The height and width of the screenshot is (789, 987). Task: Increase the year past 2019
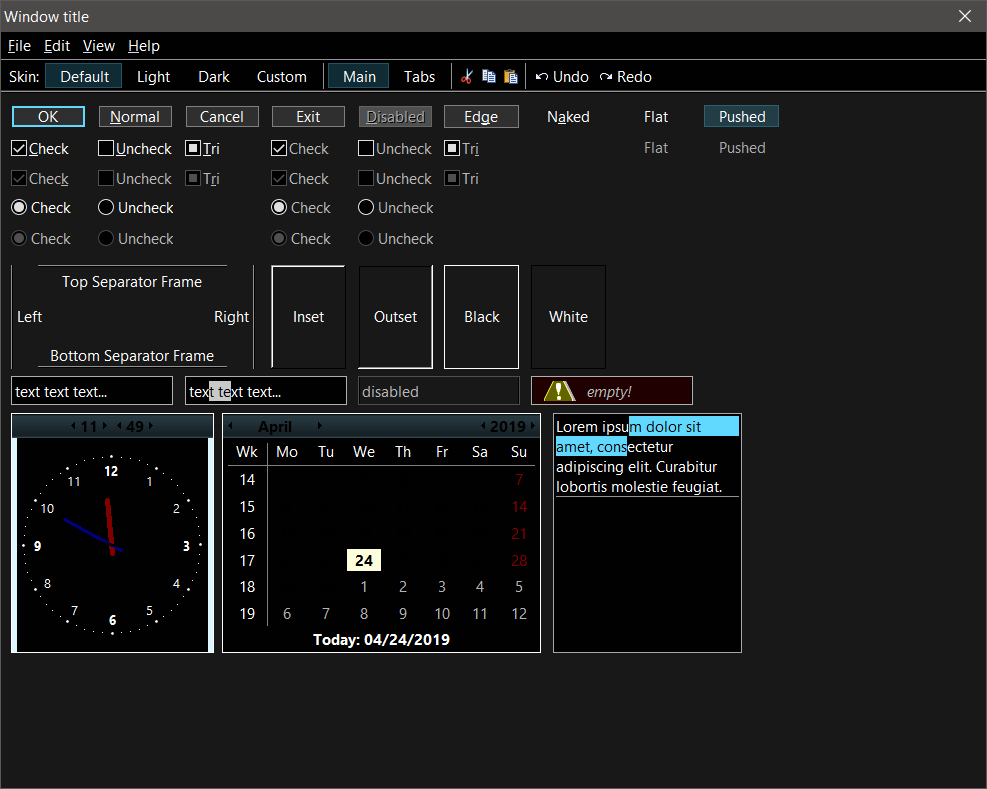click(533, 426)
